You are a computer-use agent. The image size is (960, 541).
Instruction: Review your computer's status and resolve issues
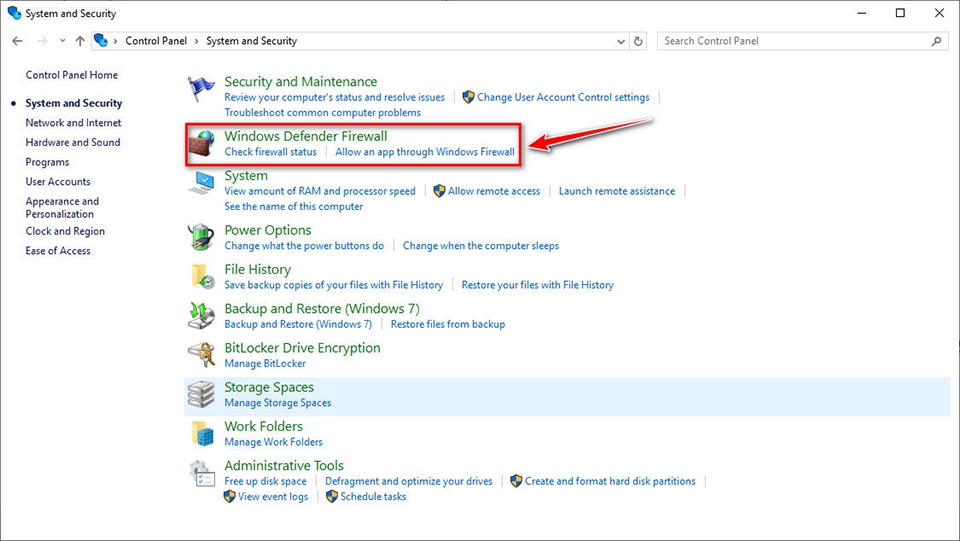[334, 97]
